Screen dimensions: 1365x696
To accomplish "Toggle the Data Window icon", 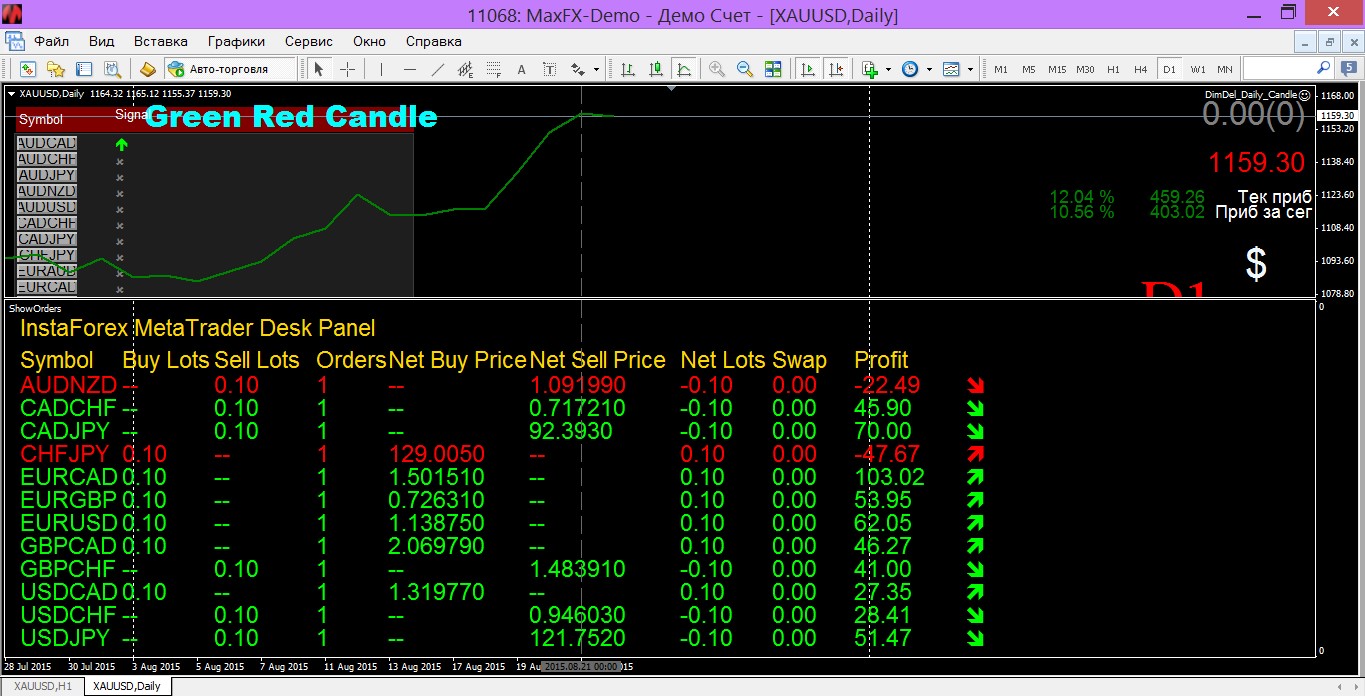I will coord(84,69).
